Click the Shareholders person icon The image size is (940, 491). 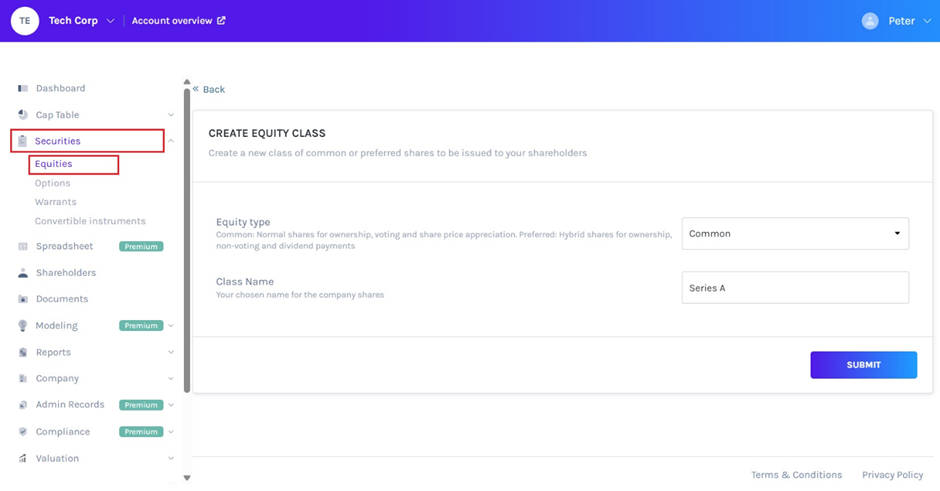click(23, 273)
